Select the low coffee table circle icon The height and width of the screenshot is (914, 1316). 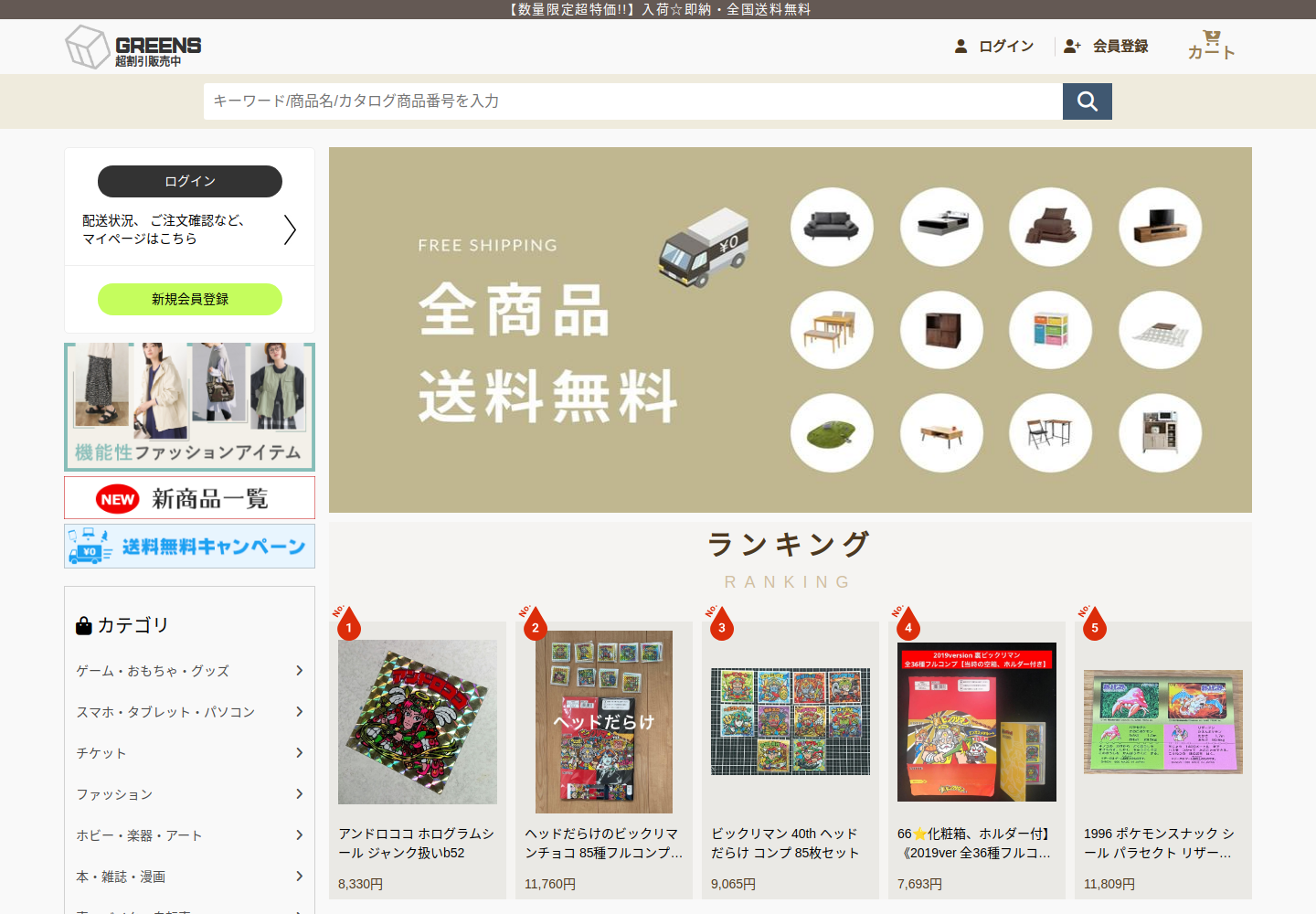[x=941, y=433]
